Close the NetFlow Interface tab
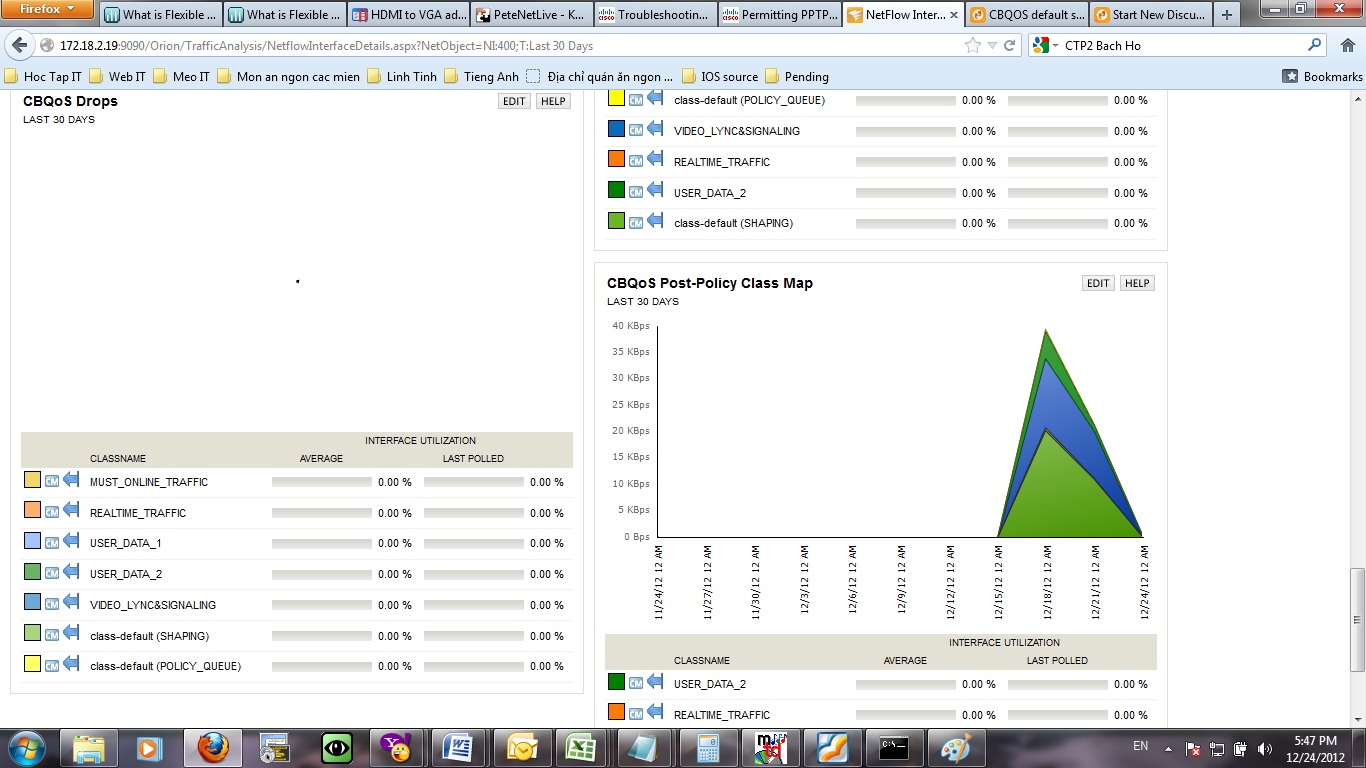Screen dimensions: 1366x768 tap(953, 15)
